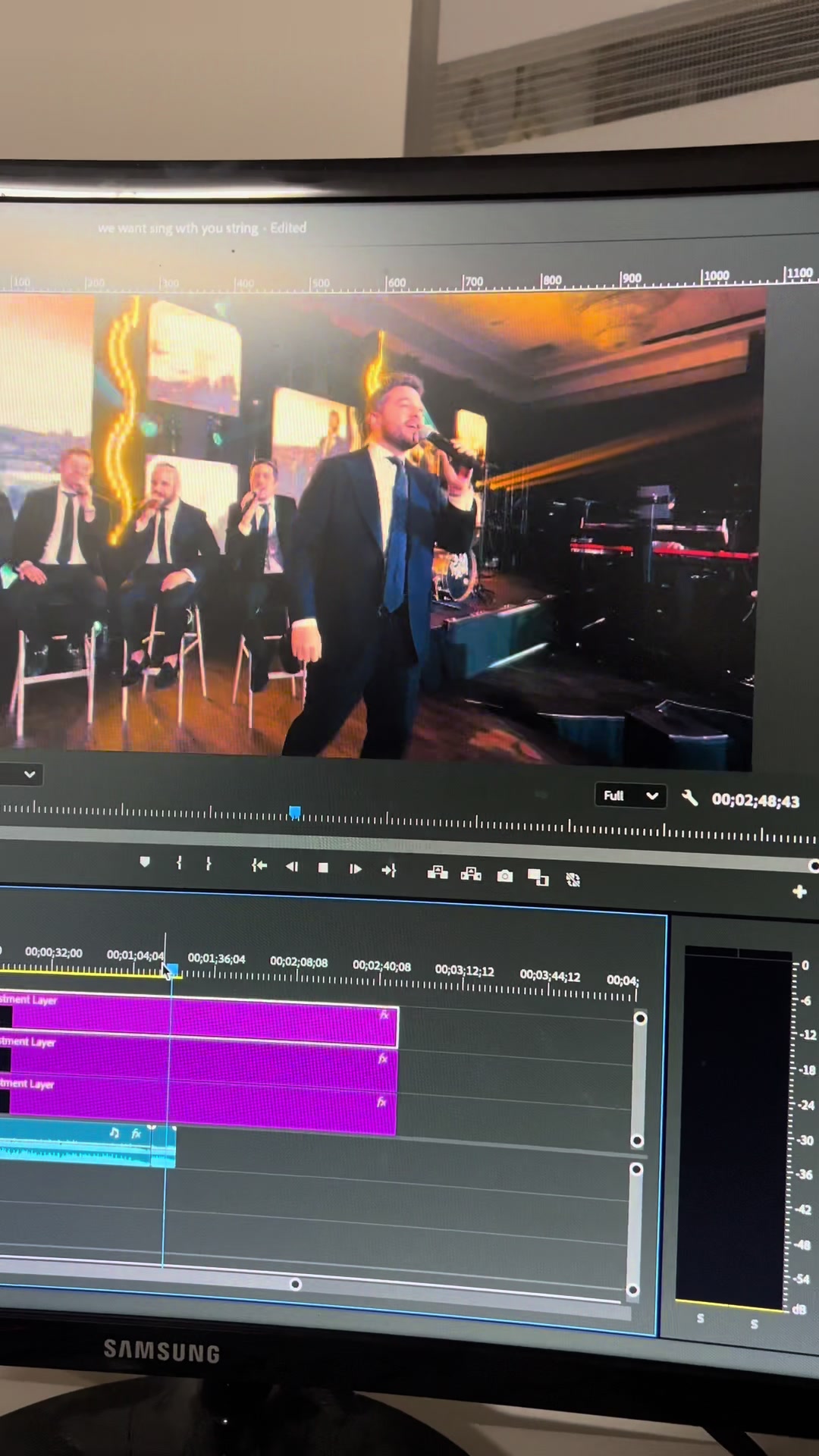
Task: Click the Mark Out bracket icon
Action: [209, 864]
